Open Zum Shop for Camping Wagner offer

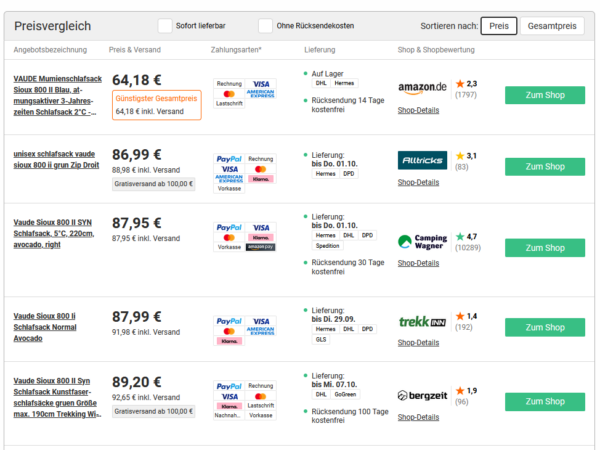[545, 248]
